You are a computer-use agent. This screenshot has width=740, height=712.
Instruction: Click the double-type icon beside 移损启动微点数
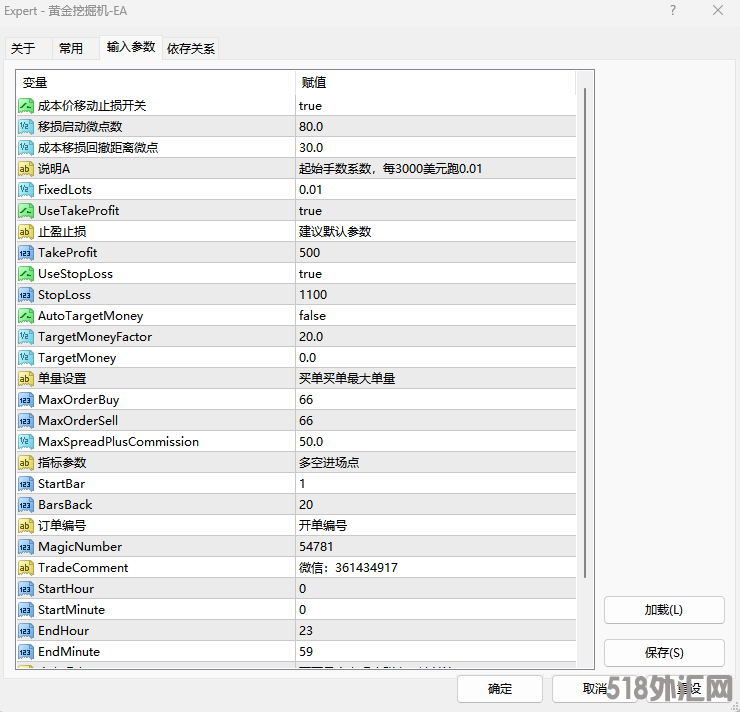(x=25, y=126)
